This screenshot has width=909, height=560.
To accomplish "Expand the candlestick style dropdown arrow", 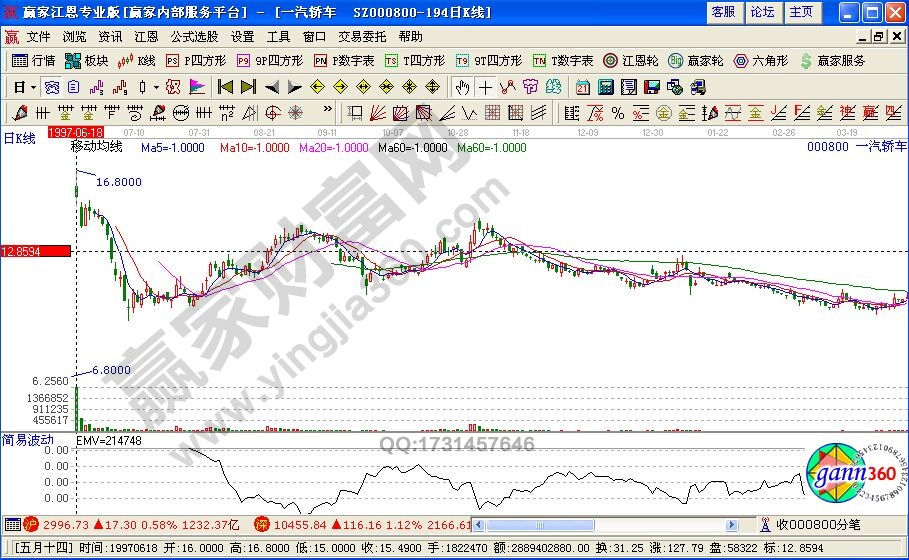I will point(157,87).
